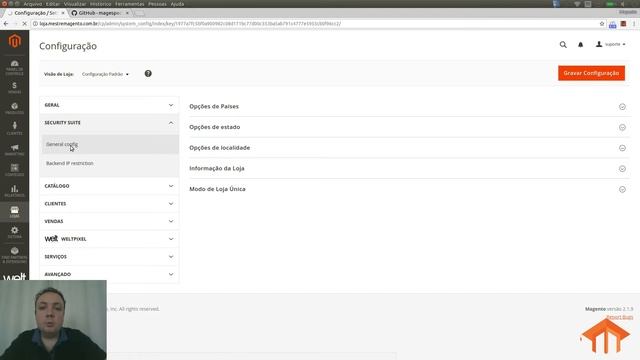Open the Ajuda menu
Screen dimensions: 640x360
click(x=177, y=4)
